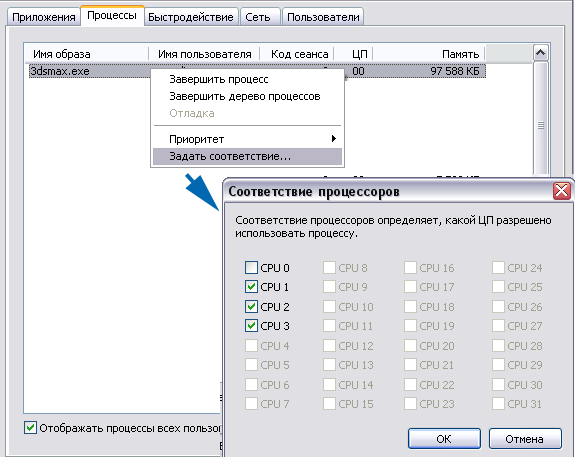
Task: Close the Соответствие процессоров dialog
Action: (x=562, y=191)
